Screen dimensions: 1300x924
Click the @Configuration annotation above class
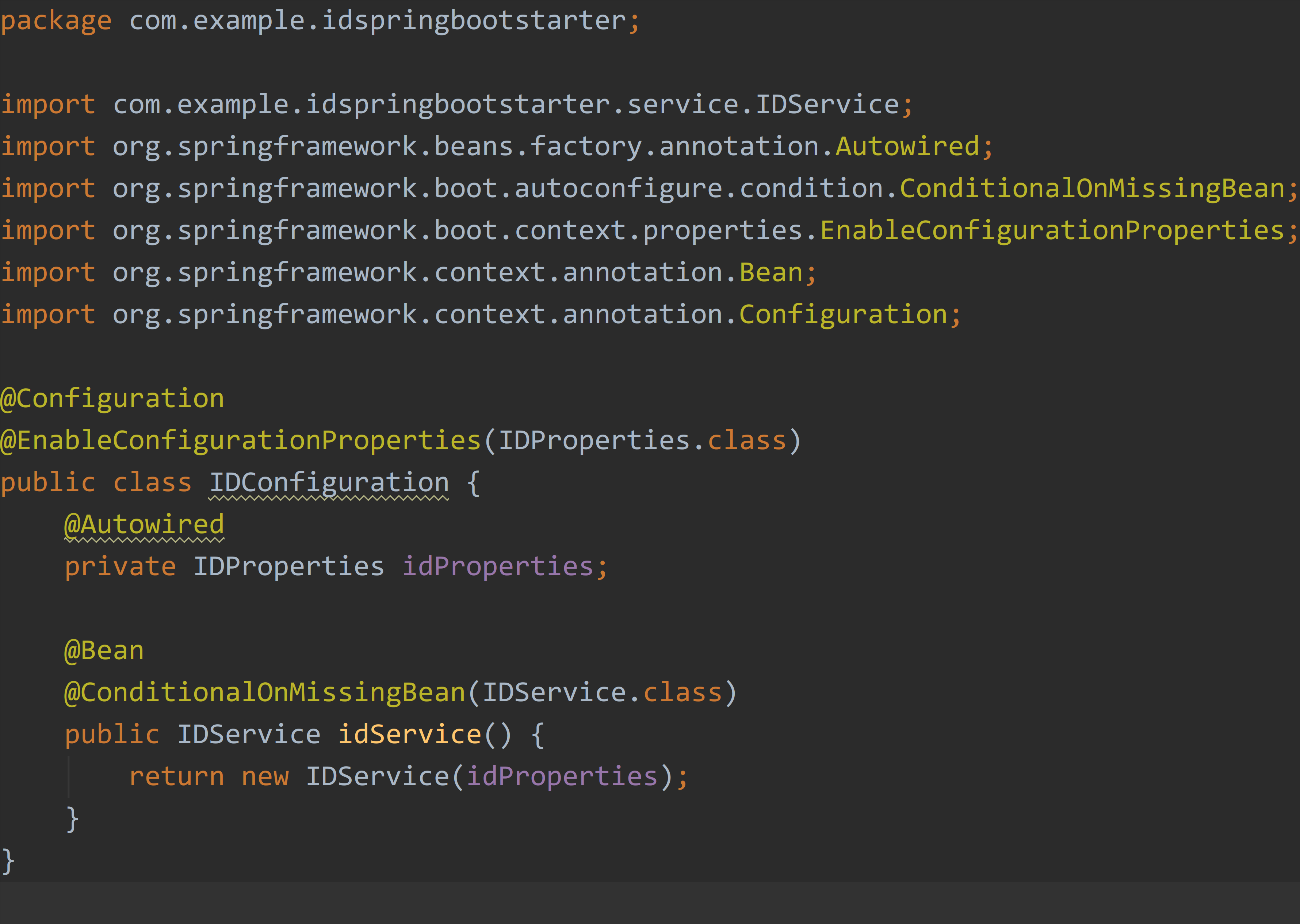coord(112,398)
